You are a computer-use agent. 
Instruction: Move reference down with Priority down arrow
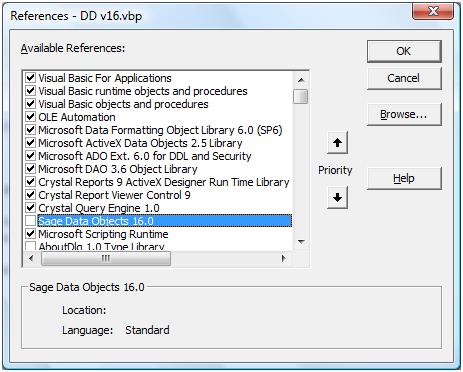coord(337,197)
